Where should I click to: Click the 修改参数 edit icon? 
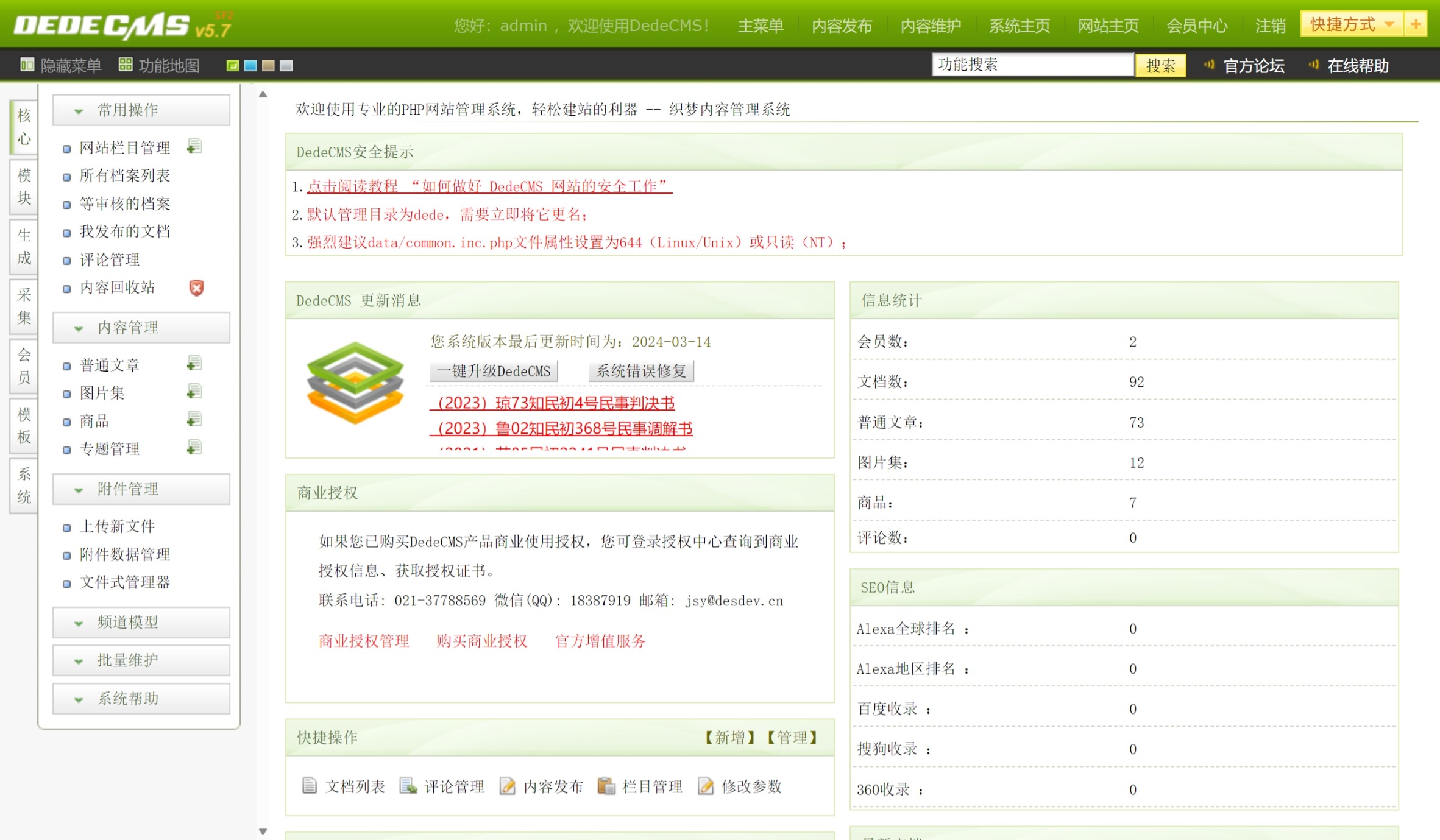click(706, 786)
